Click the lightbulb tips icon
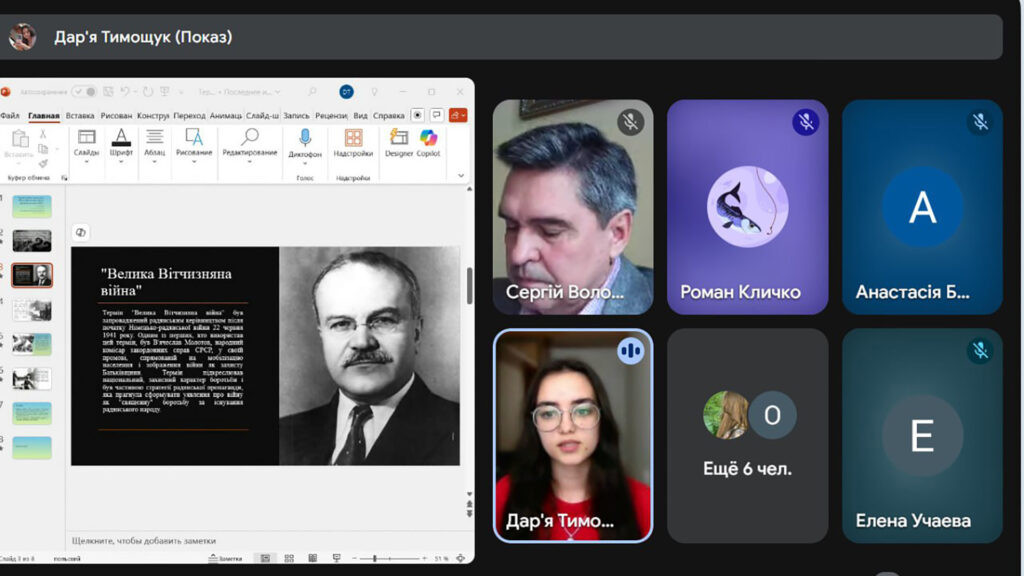 pos(374,92)
